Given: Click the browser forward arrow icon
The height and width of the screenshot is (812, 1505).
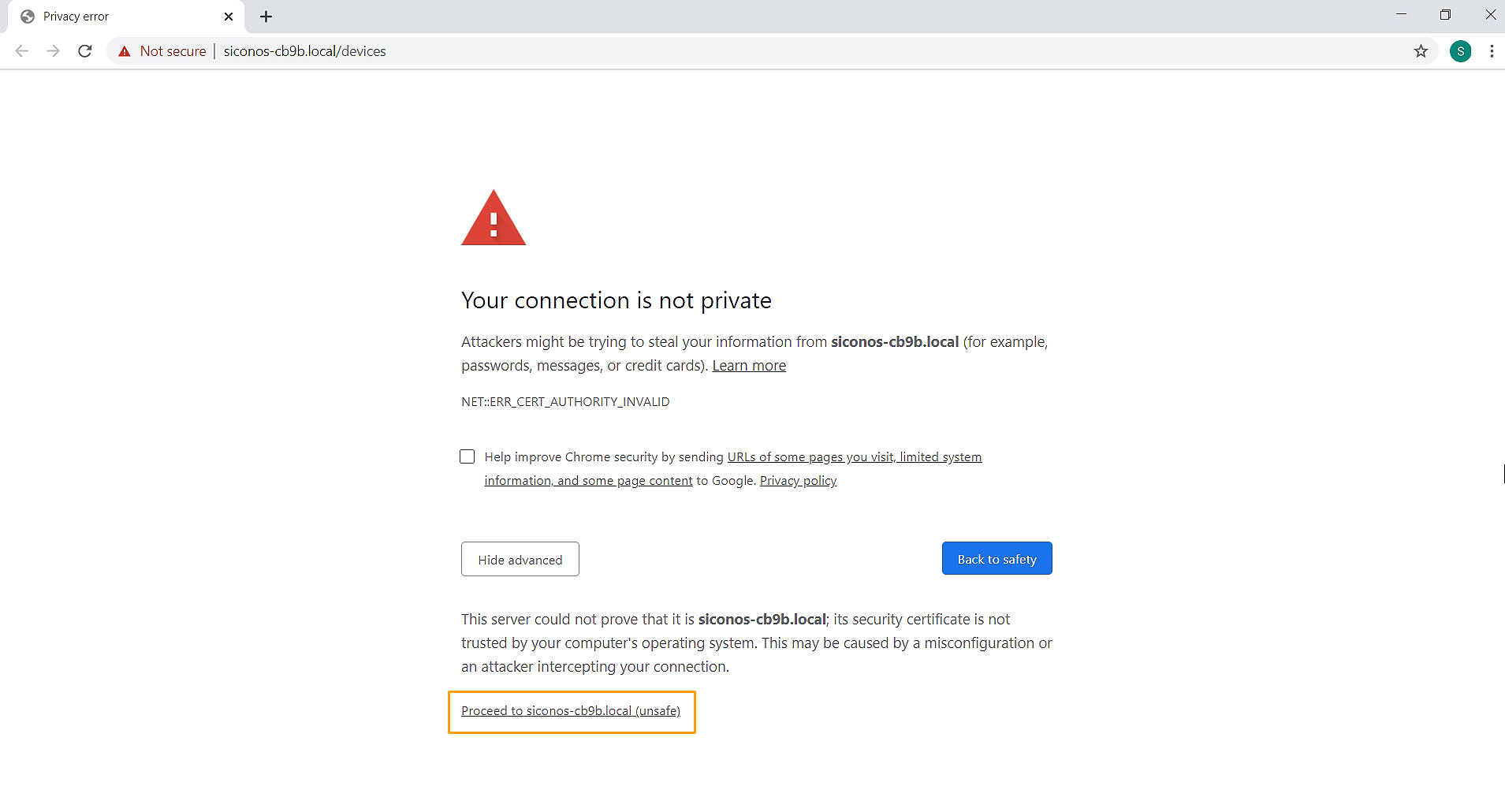Looking at the screenshot, I should pos(53,51).
